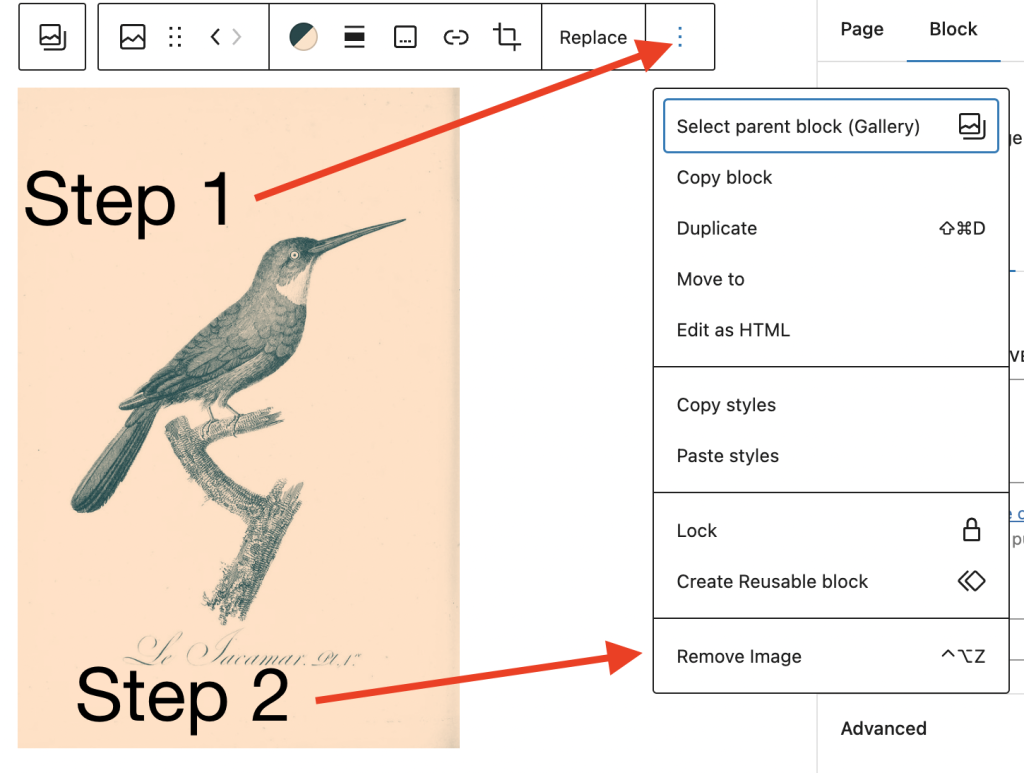Click the Replace button
1024x773 pixels.
(x=594, y=36)
